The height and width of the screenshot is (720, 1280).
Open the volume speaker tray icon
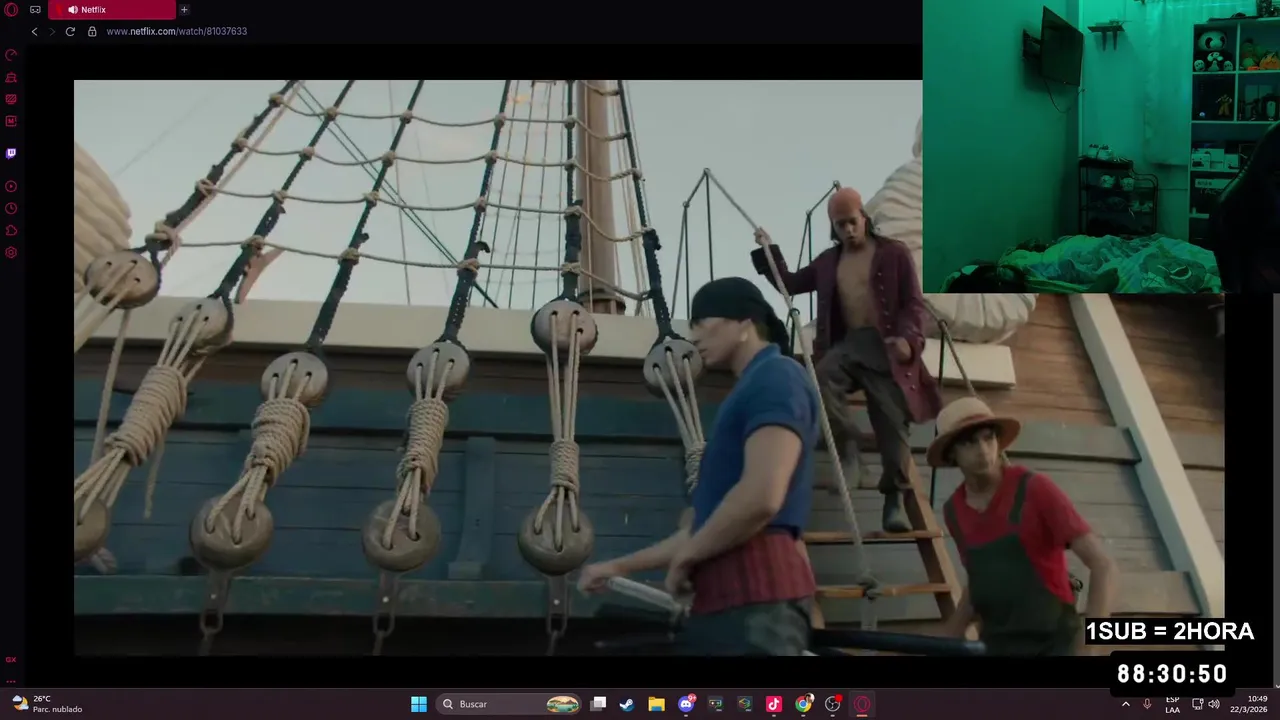1214,704
